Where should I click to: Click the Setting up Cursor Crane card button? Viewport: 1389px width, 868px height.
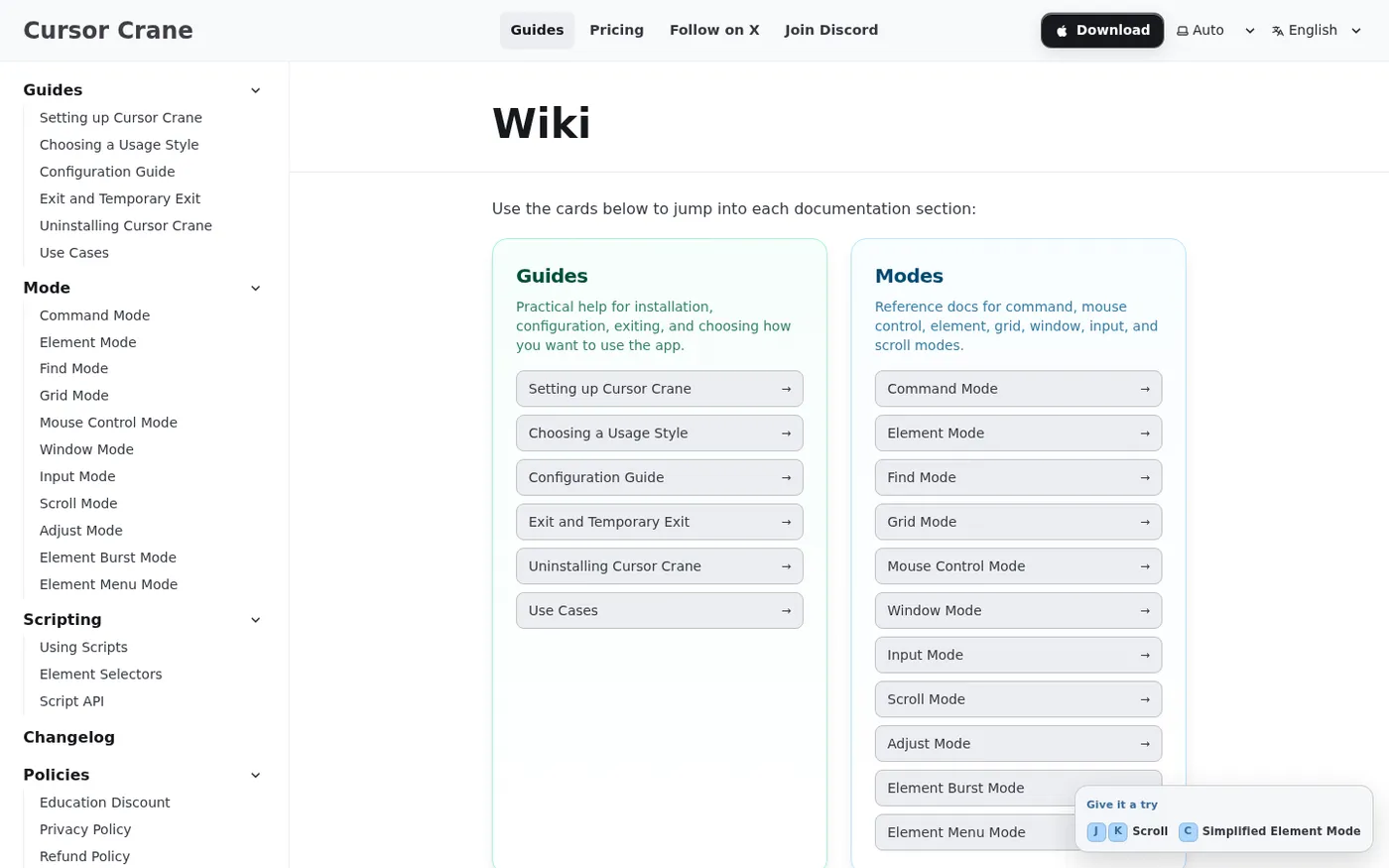[660, 389]
